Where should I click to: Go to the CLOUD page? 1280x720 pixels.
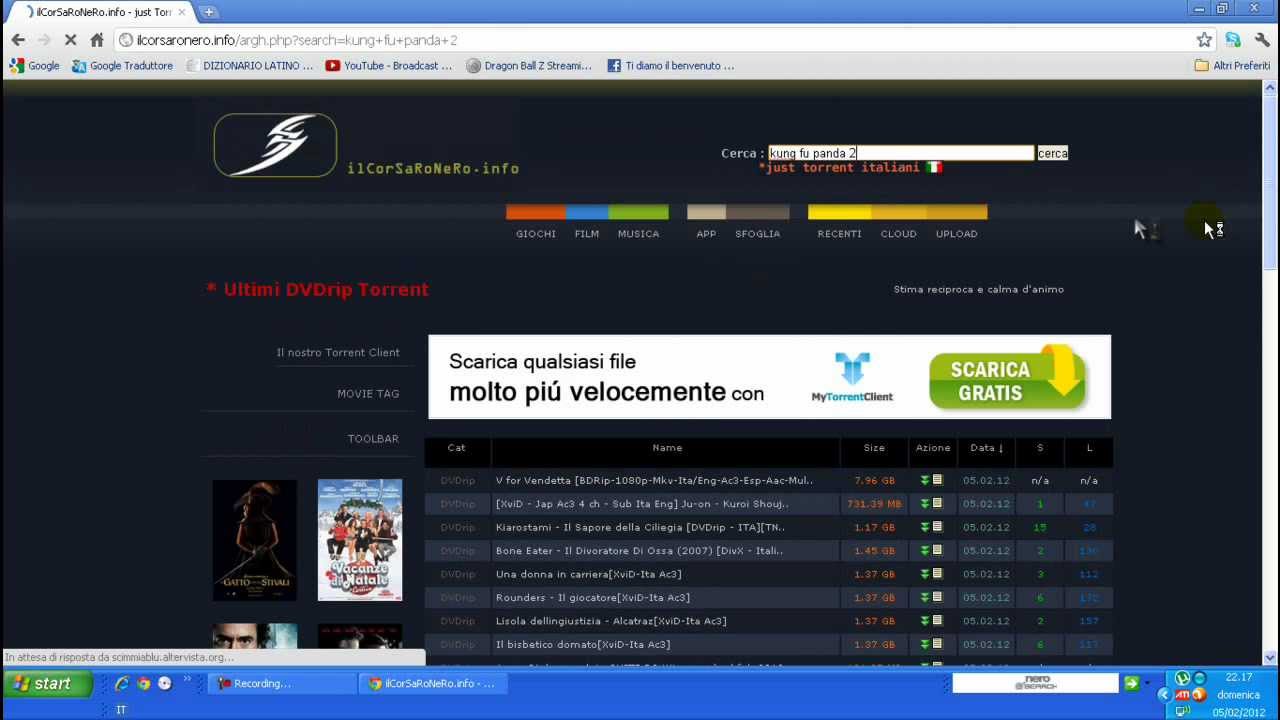click(898, 234)
